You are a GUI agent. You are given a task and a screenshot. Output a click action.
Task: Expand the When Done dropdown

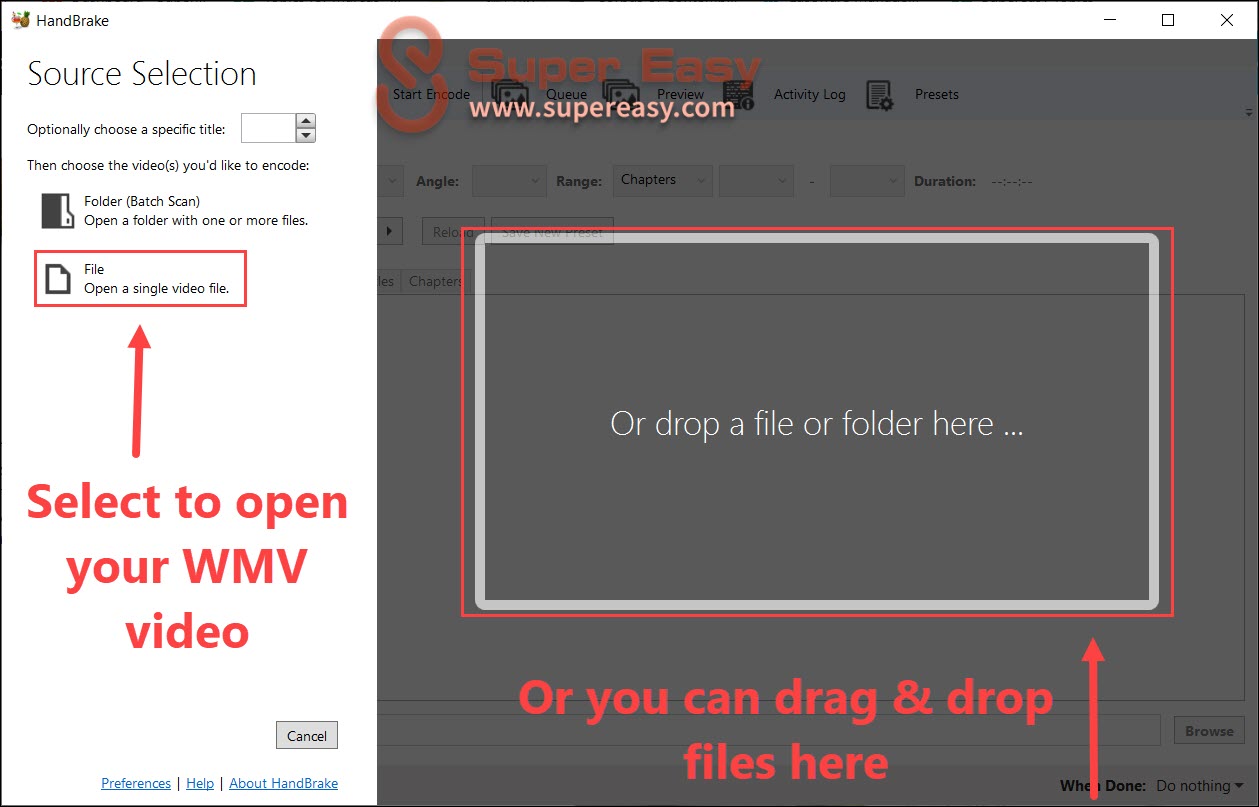coord(1200,786)
